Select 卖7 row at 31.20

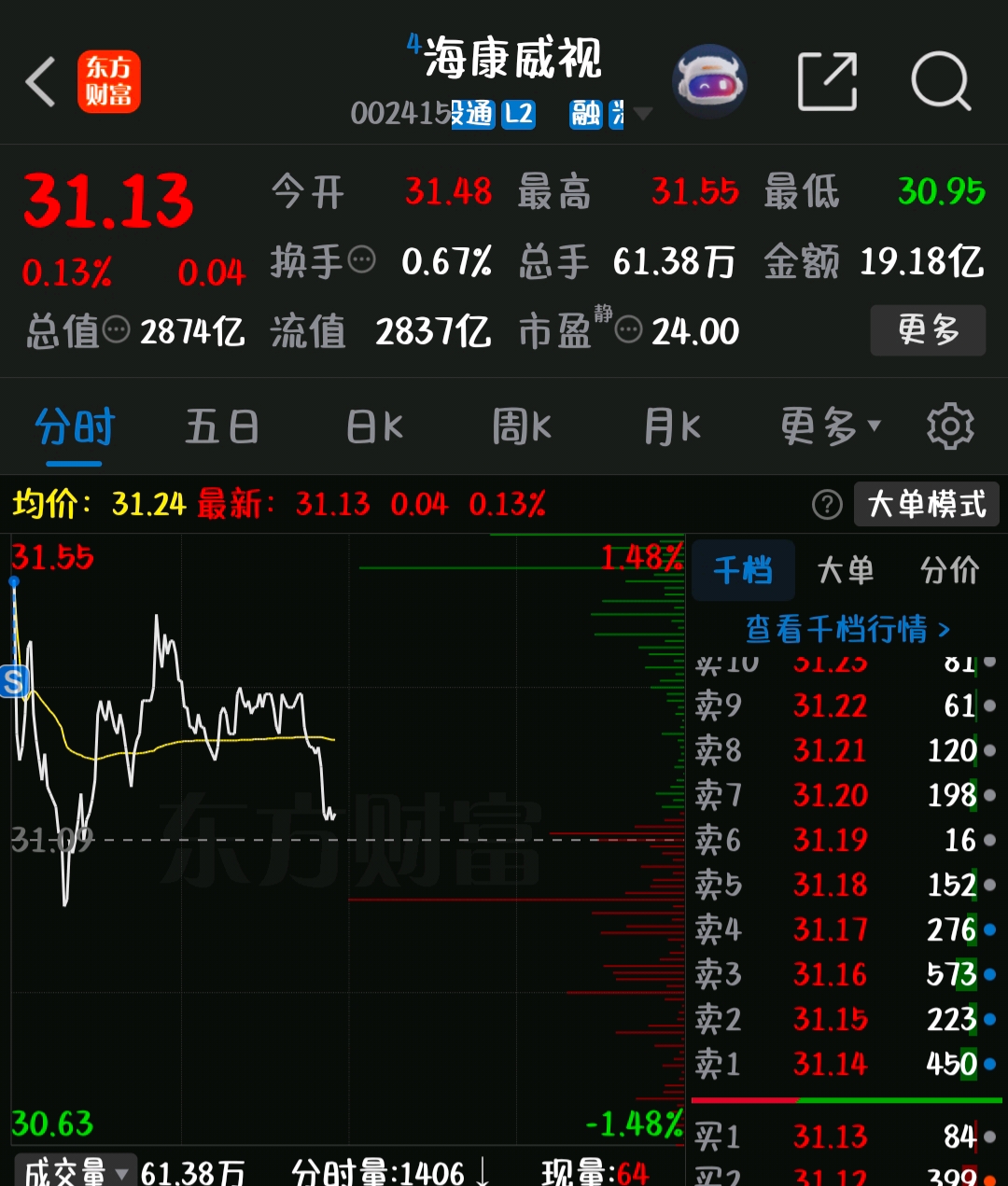pyautogui.click(x=847, y=795)
